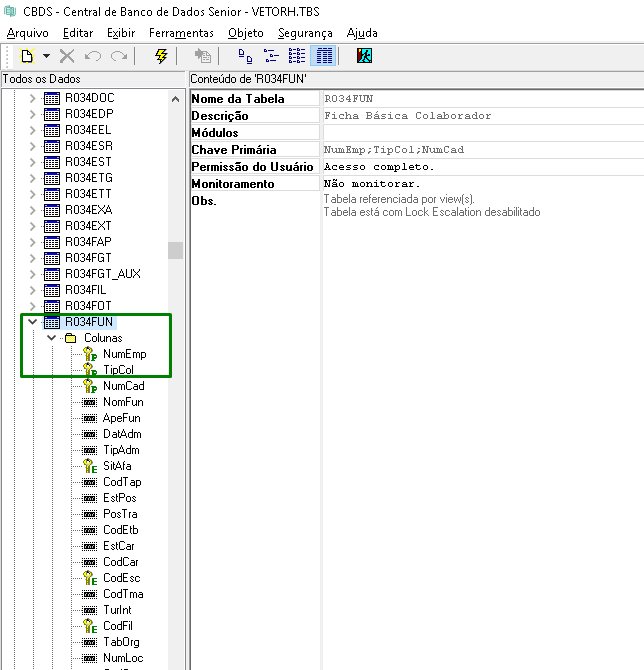Toggle the list view mode button
The image size is (644, 670).
point(297,56)
